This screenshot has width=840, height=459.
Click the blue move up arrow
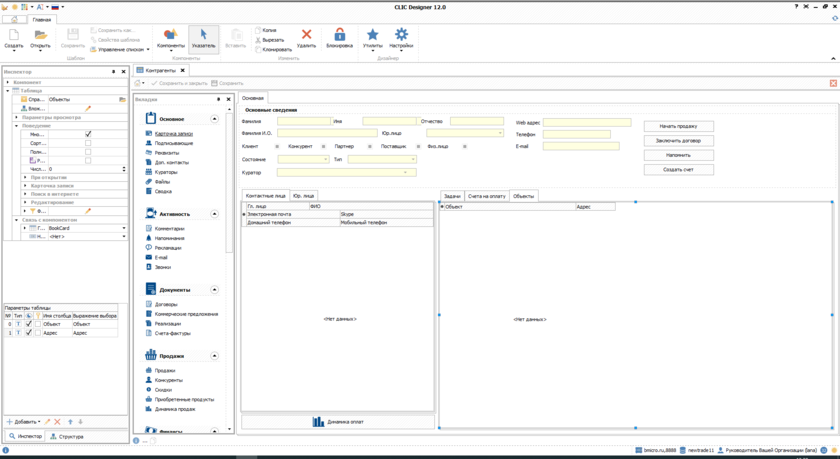70,422
